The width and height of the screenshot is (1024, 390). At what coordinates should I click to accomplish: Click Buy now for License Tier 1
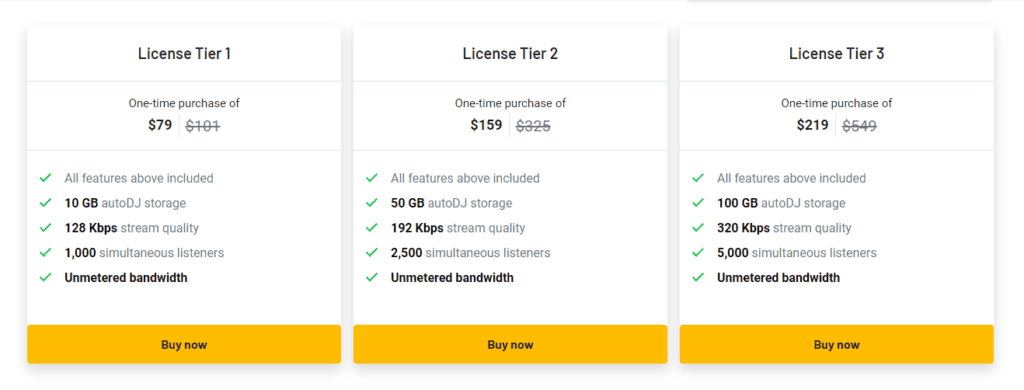point(184,344)
